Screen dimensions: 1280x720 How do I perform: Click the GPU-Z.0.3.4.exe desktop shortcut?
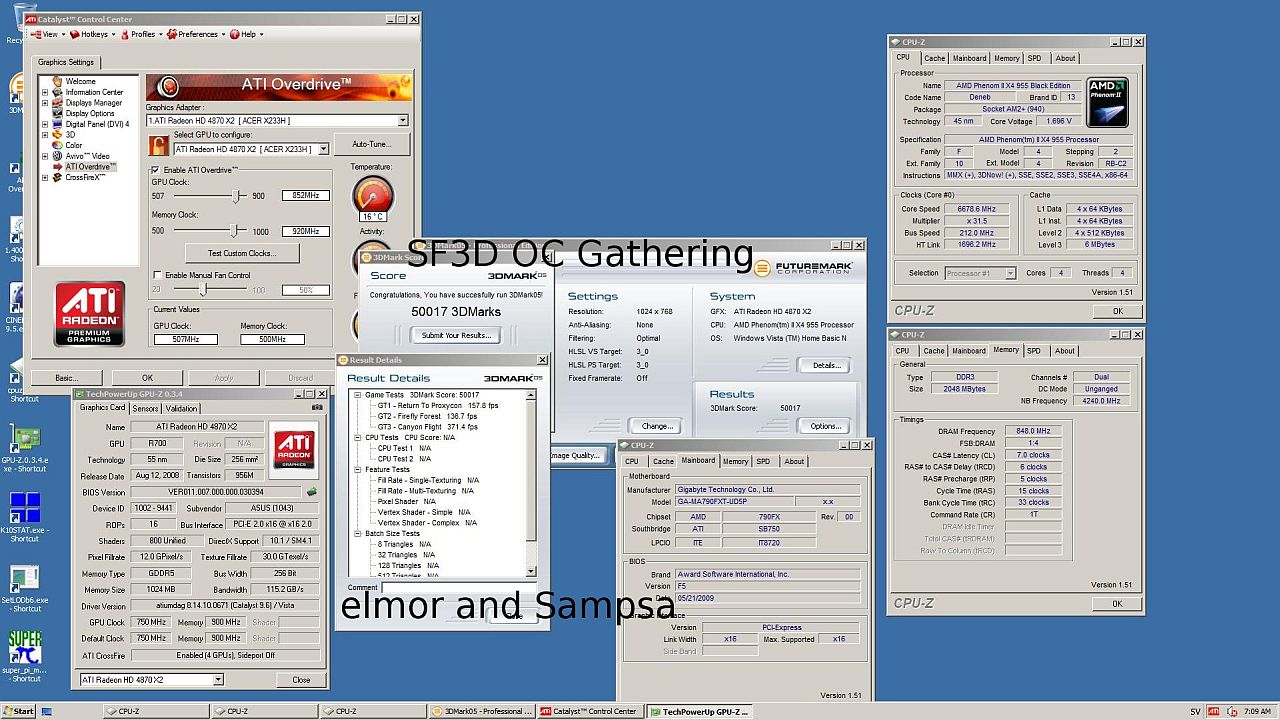pos(26,449)
